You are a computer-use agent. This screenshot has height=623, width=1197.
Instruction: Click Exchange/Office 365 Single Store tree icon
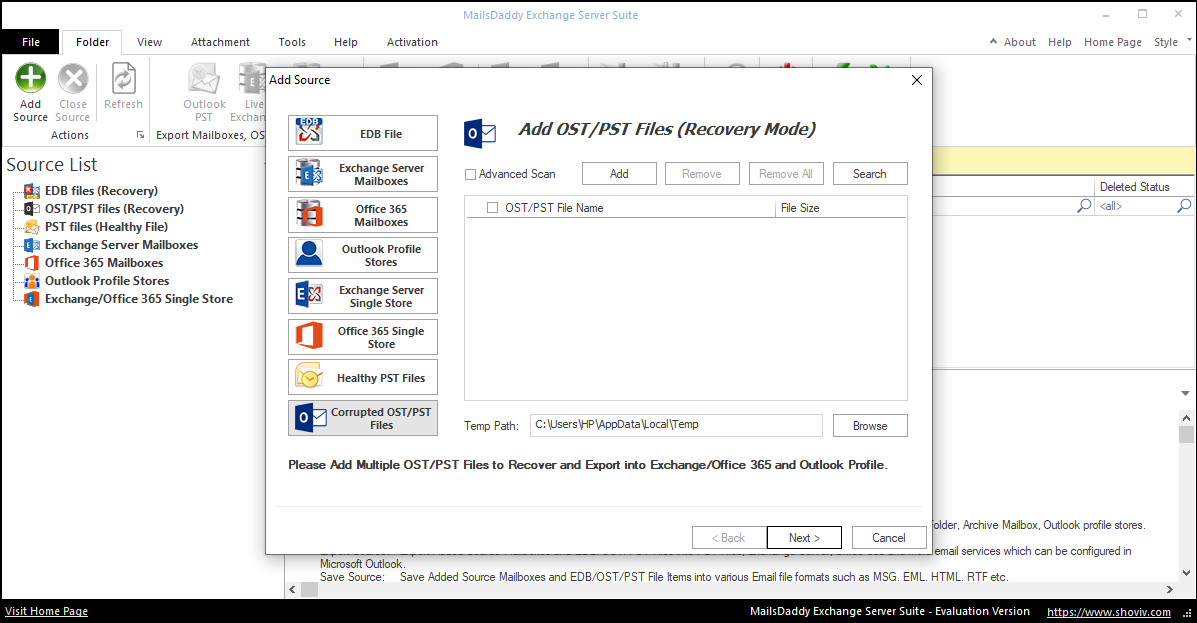(x=31, y=299)
